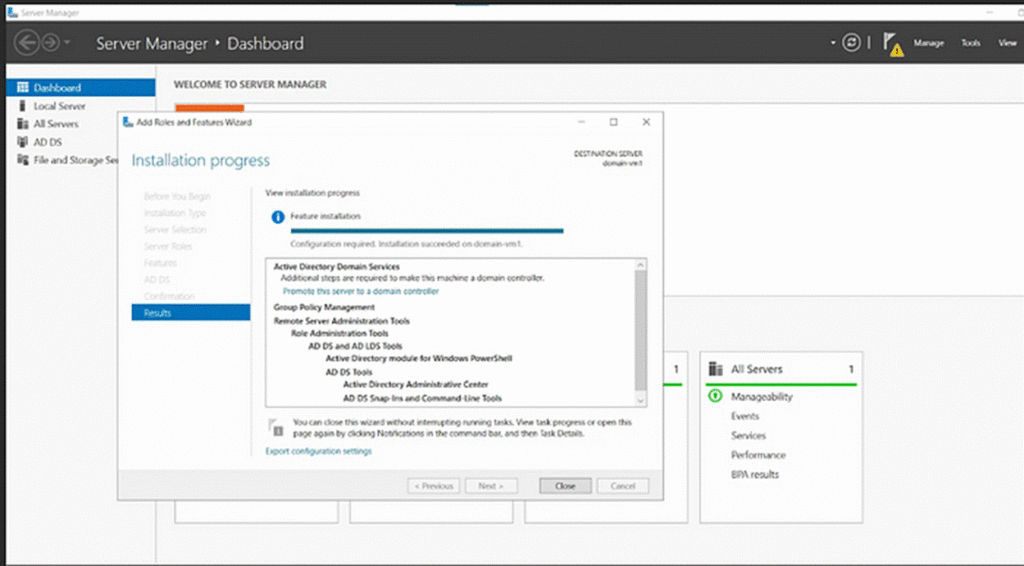Open the Tools menu

tap(970, 43)
